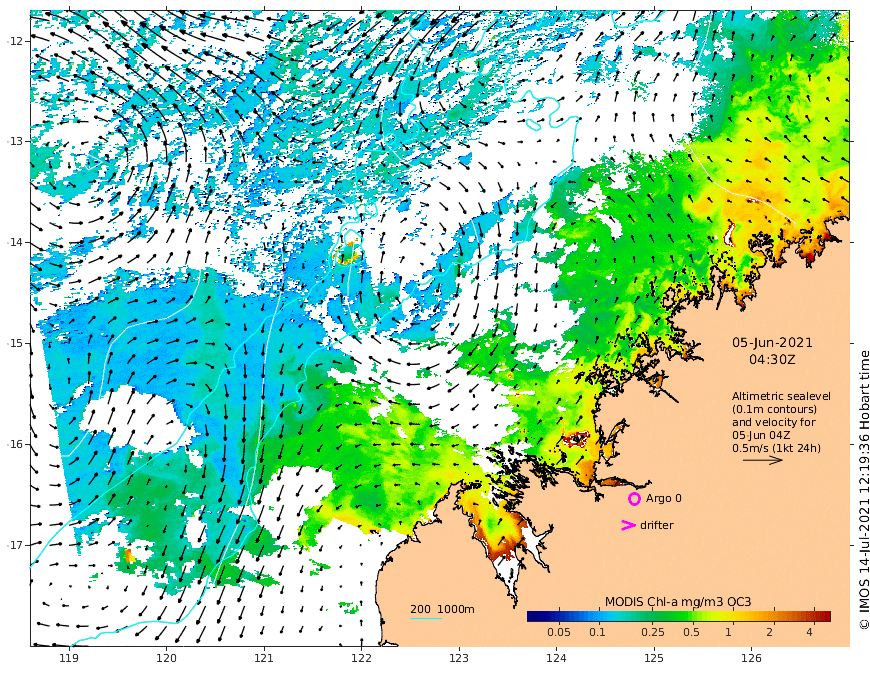
Task: Select the 'Argo 0' legend label
Action: tap(664, 499)
